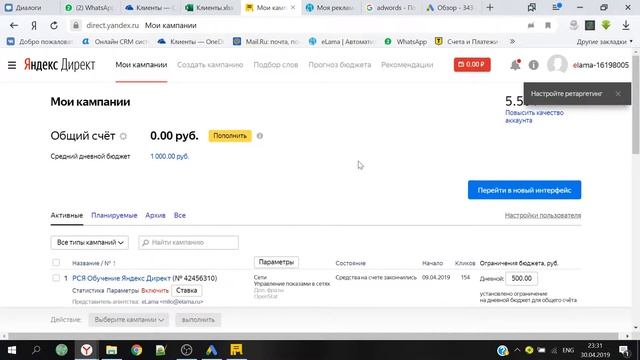Switch to 'Активные' campaigns tab

[67, 216]
